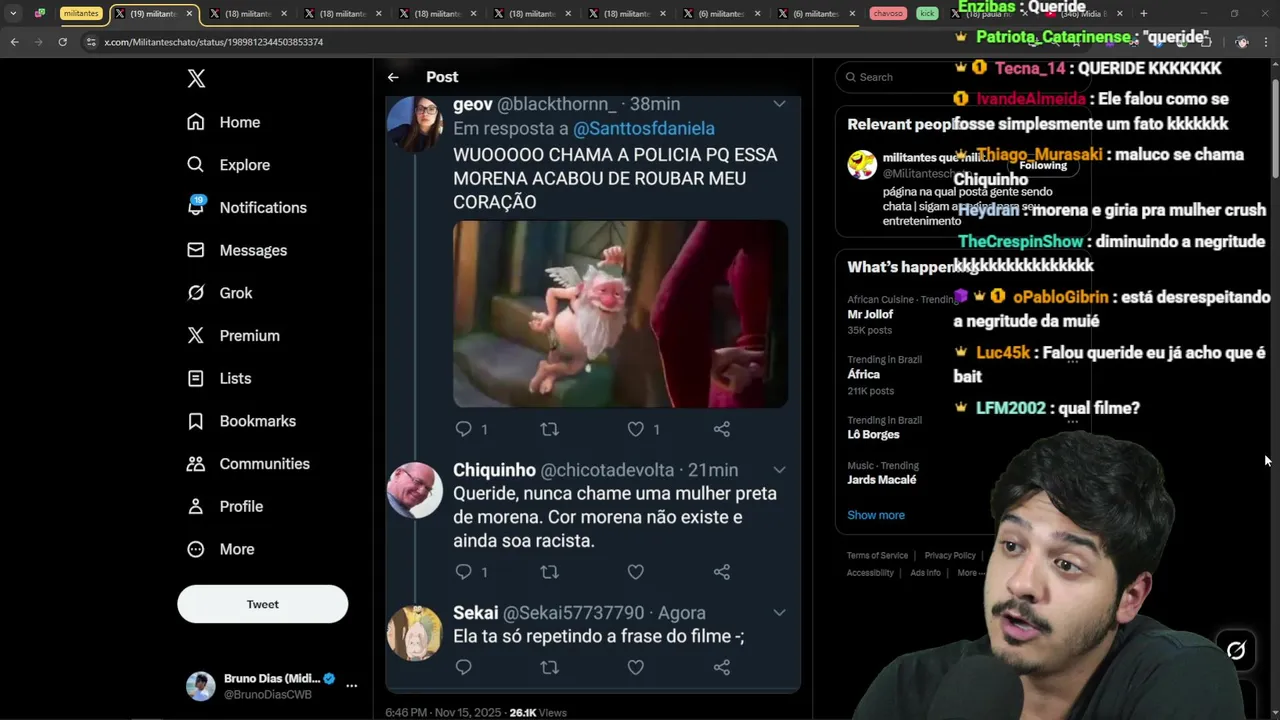Open Sekai post options chevron
This screenshot has height=720, width=1280.
779,612
